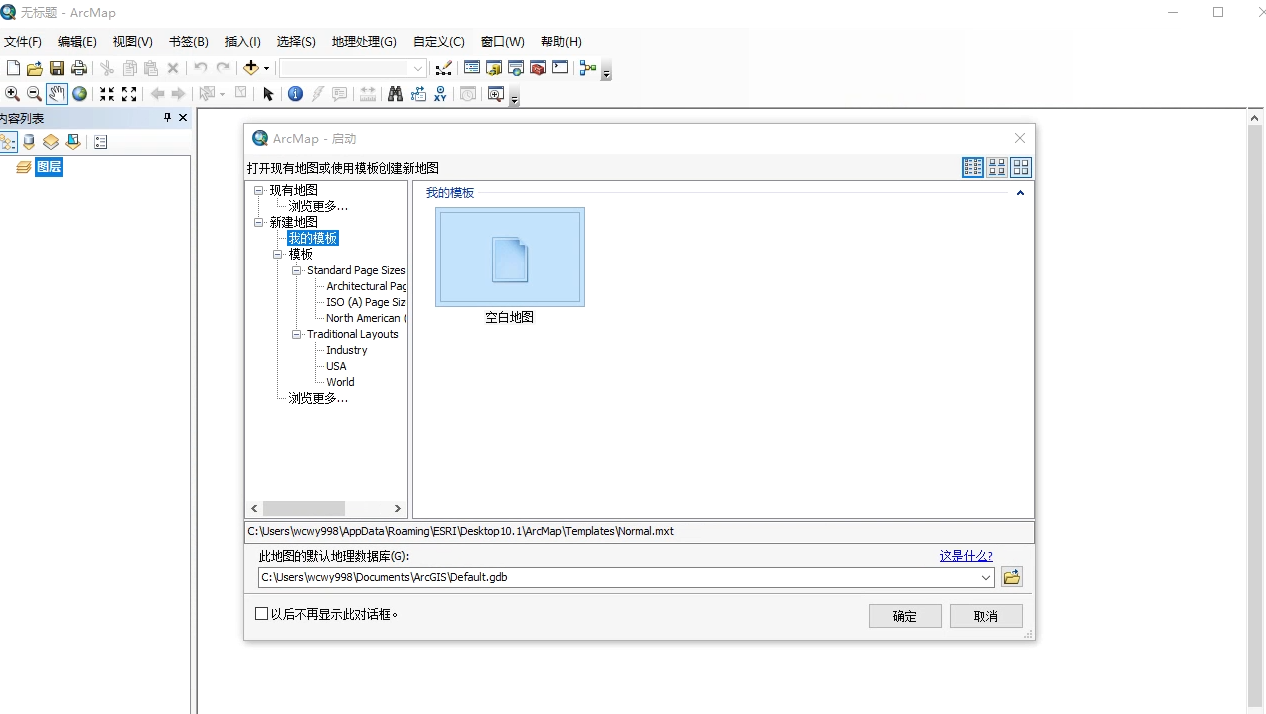Open the Python window icon
Screen dimensions: 1266x714
[560, 68]
